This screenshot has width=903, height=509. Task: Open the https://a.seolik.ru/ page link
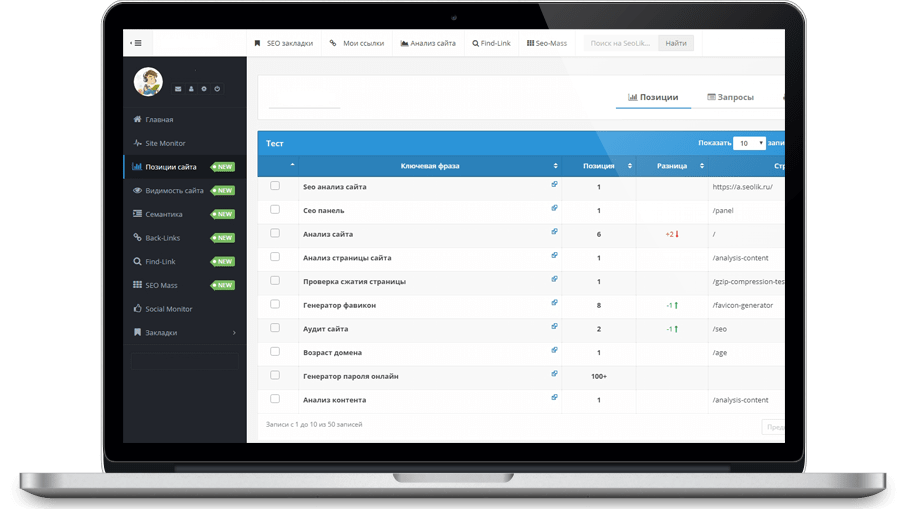pyautogui.click(x=742, y=187)
